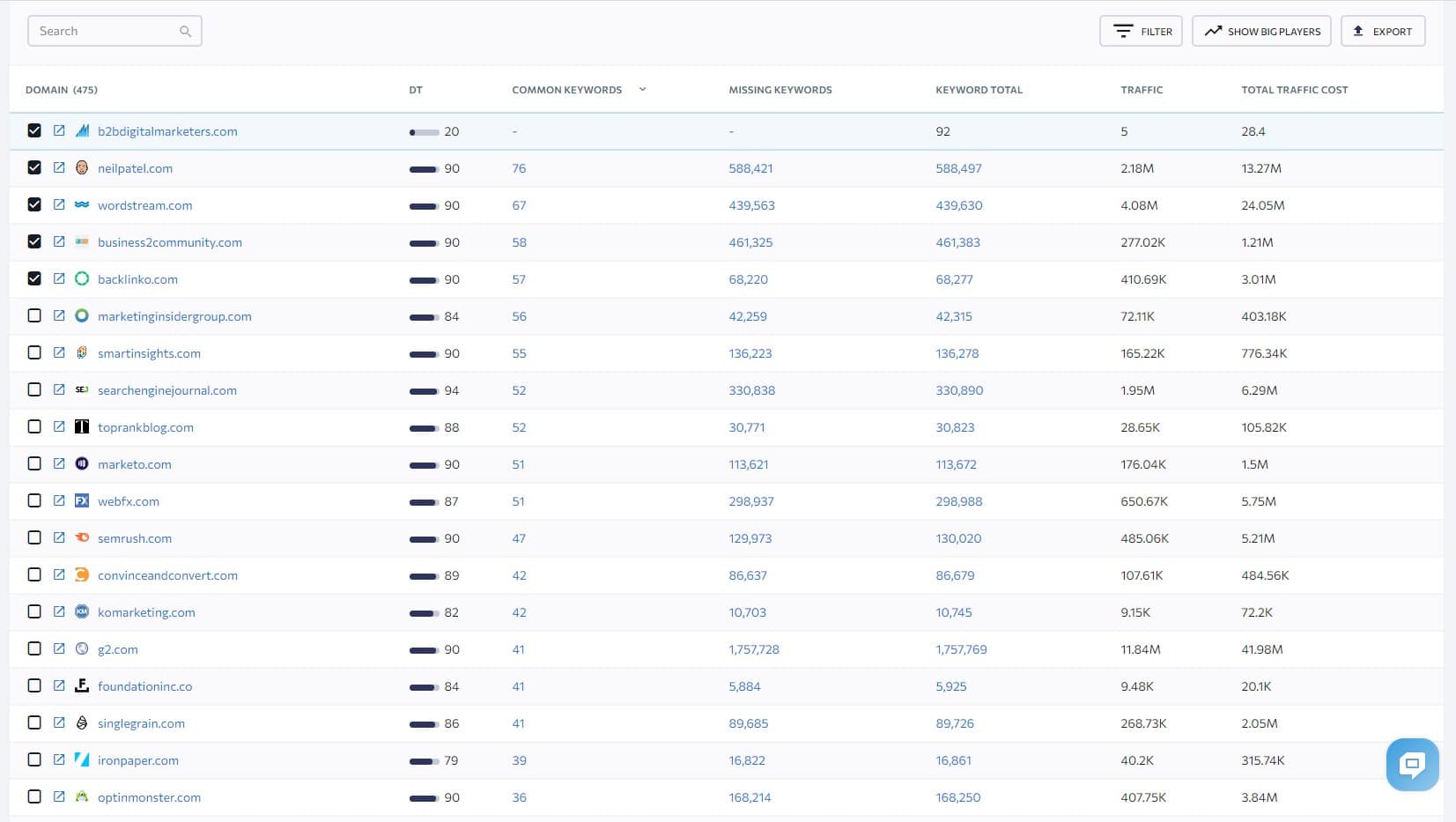Sort by Keyword Total column

click(979, 90)
